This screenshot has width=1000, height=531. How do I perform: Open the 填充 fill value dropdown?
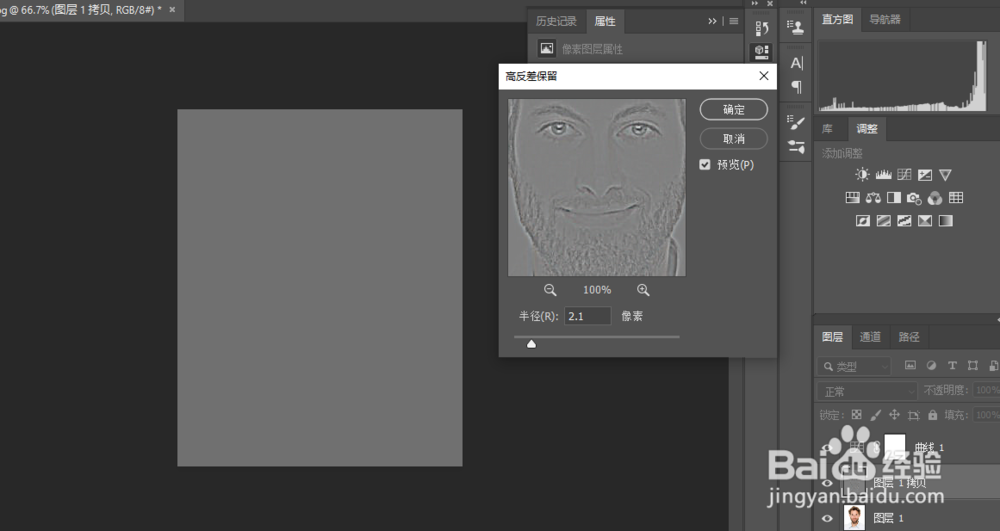(x=987, y=415)
